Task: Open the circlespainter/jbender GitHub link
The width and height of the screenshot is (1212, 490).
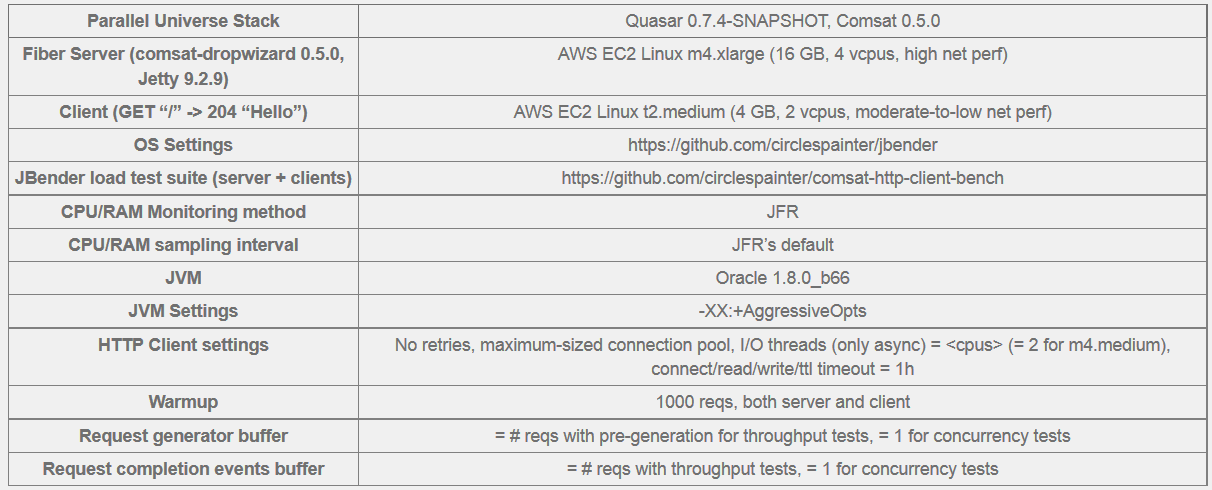Action: pyautogui.click(x=783, y=145)
